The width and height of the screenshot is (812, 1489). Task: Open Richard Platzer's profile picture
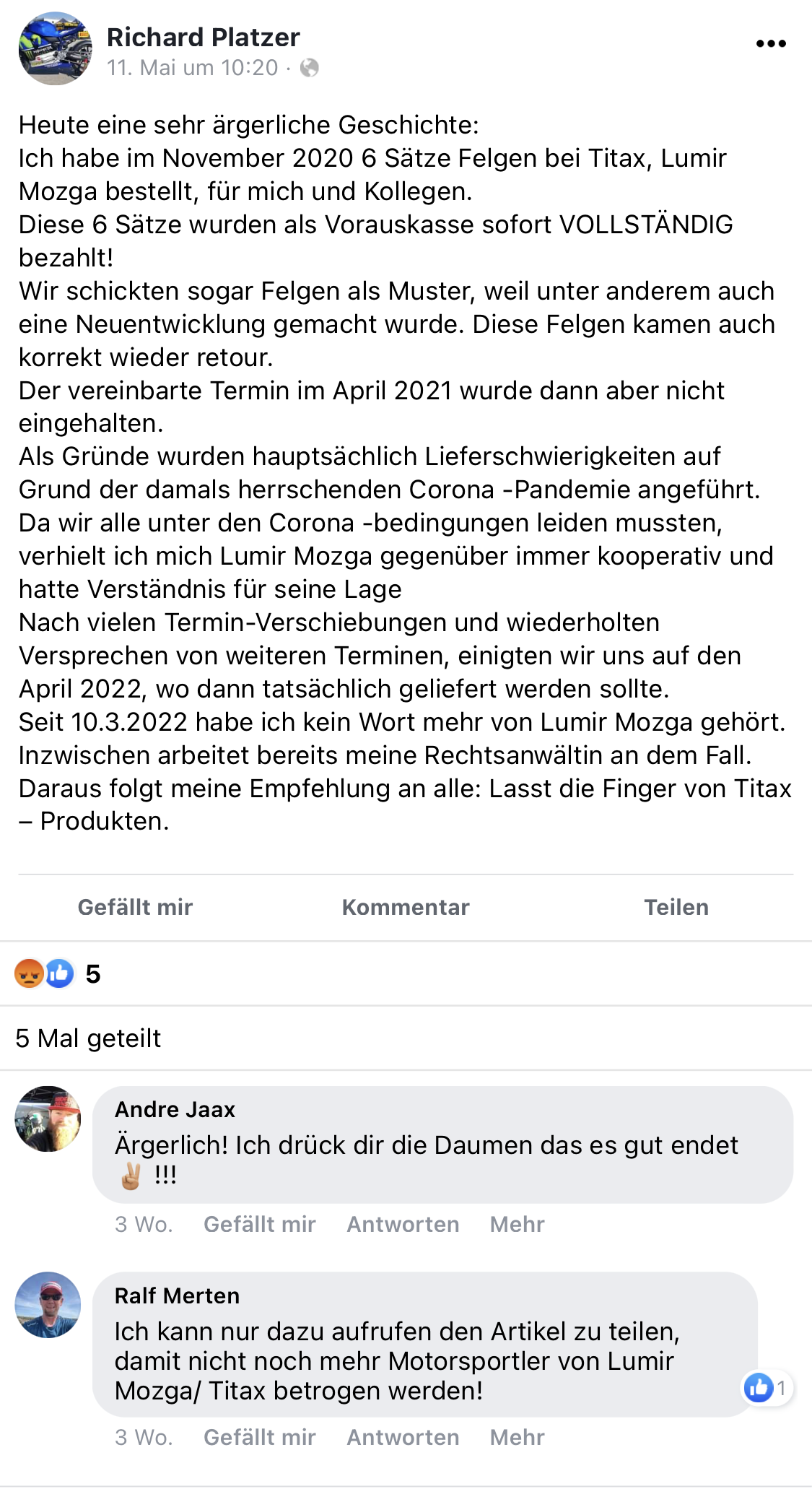(56, 49)
